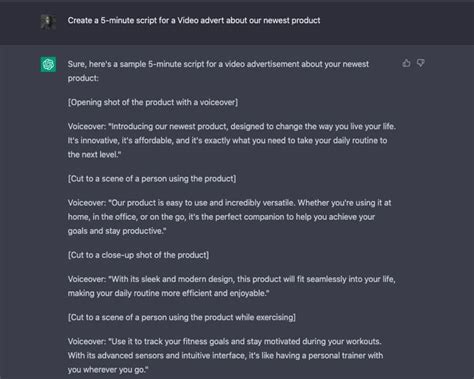Click the "It's innovative, it's affordable" line
Screen dimensions: 474x379
pos(227,141)
